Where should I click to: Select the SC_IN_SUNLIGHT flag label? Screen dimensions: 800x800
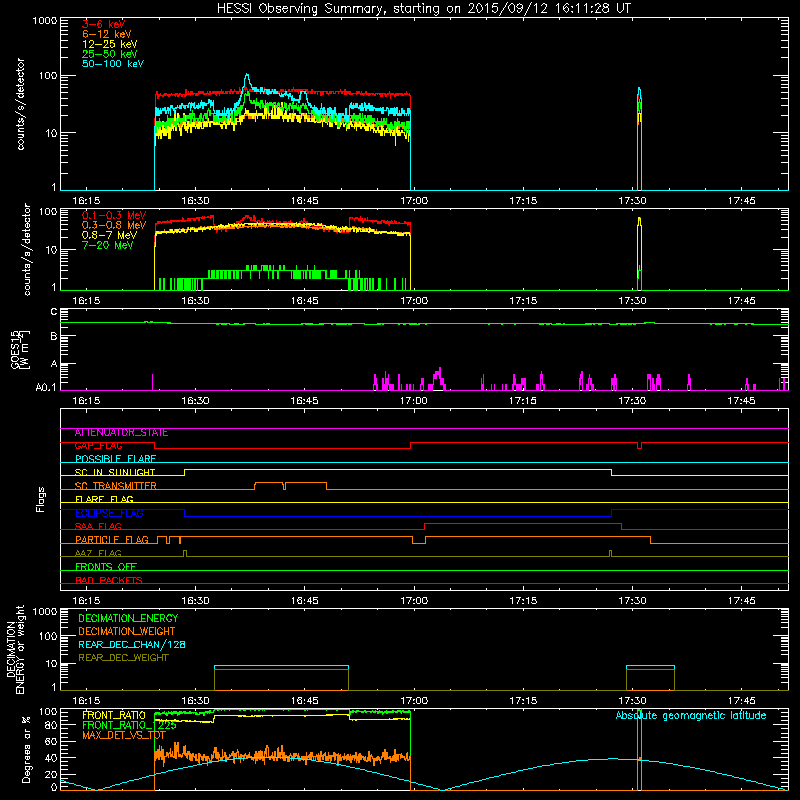pyautogui.click(x=115, y=472)
